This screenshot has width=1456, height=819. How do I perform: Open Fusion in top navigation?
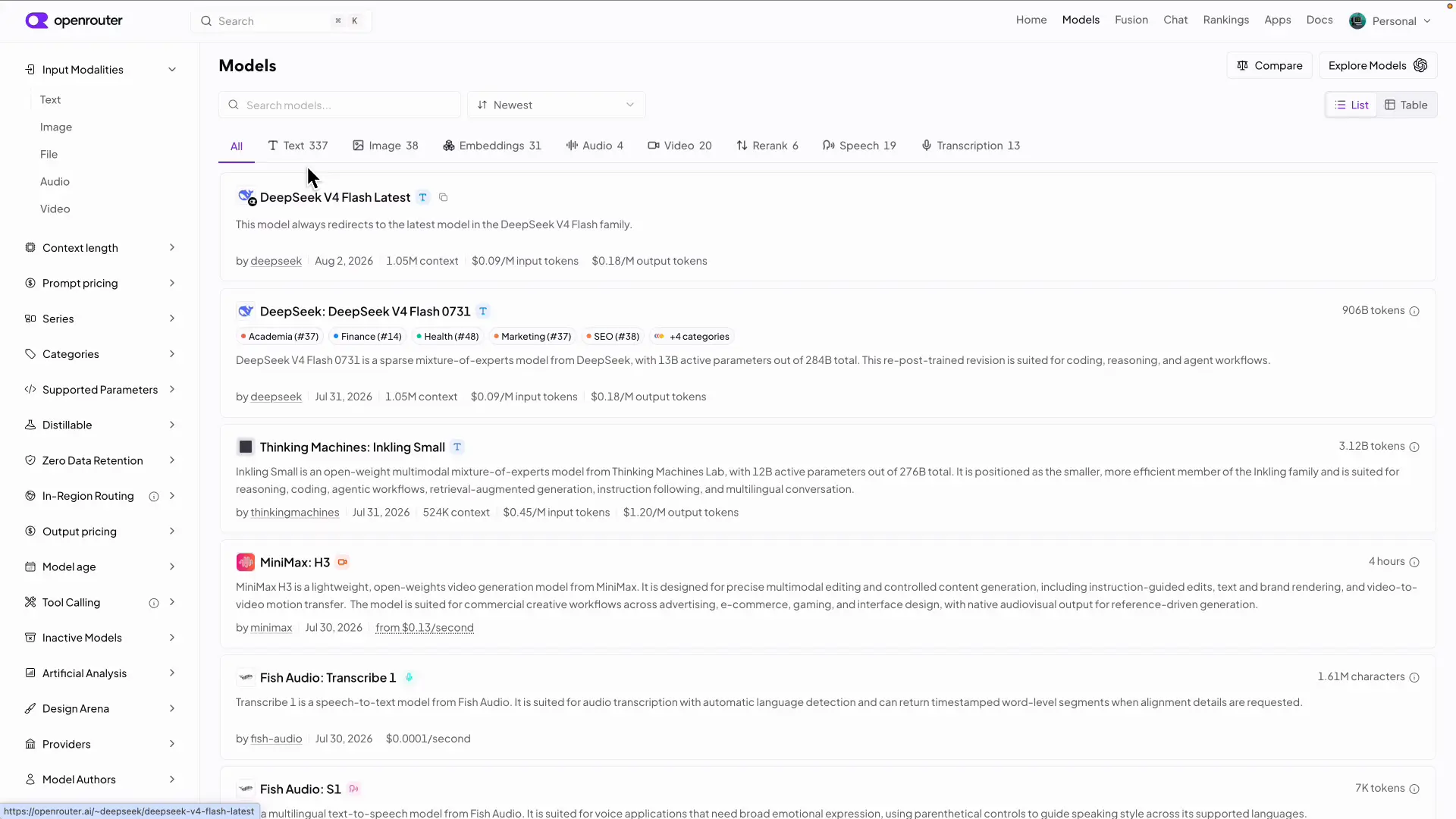click(x=1131, y=20)
